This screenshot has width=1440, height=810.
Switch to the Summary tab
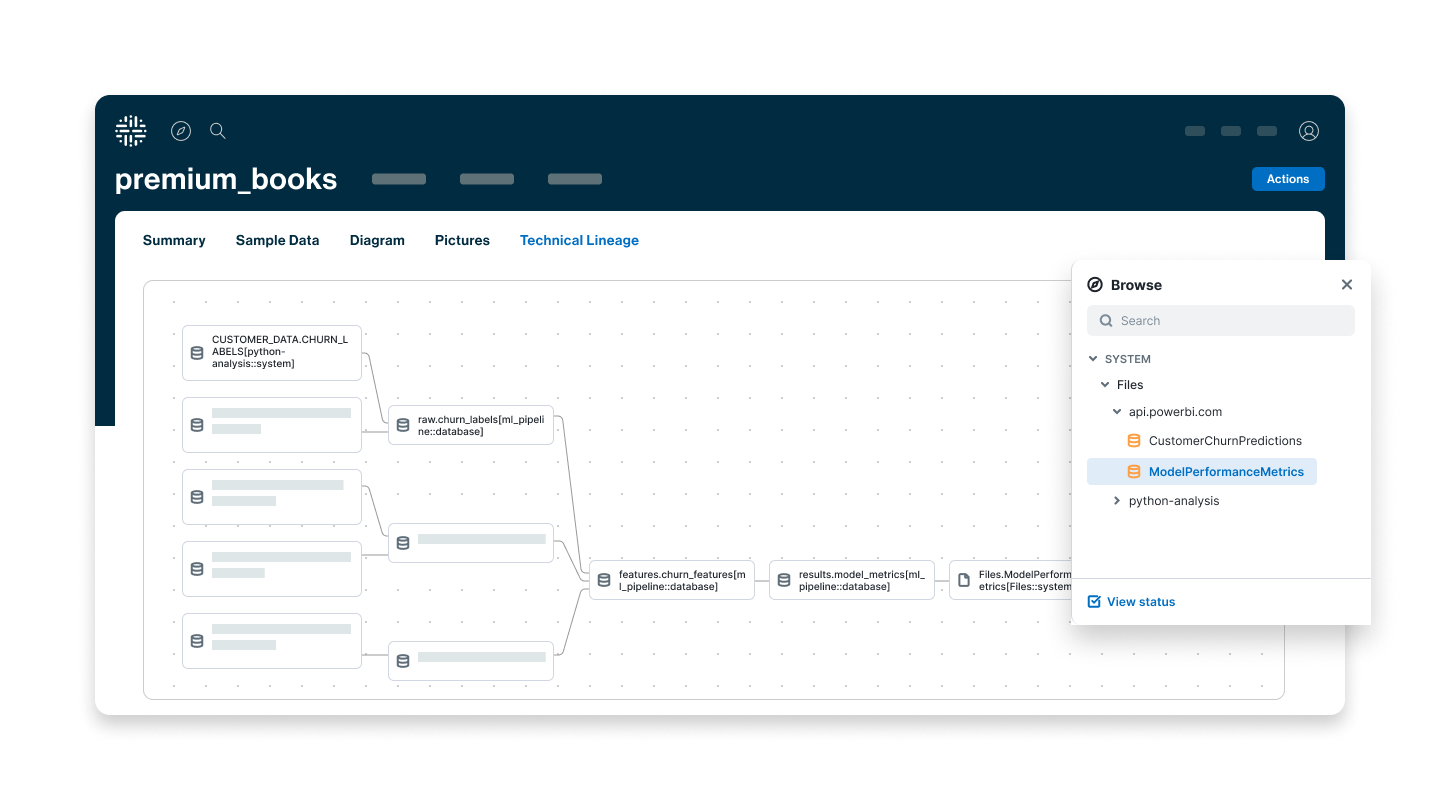[x=174, y=240]
